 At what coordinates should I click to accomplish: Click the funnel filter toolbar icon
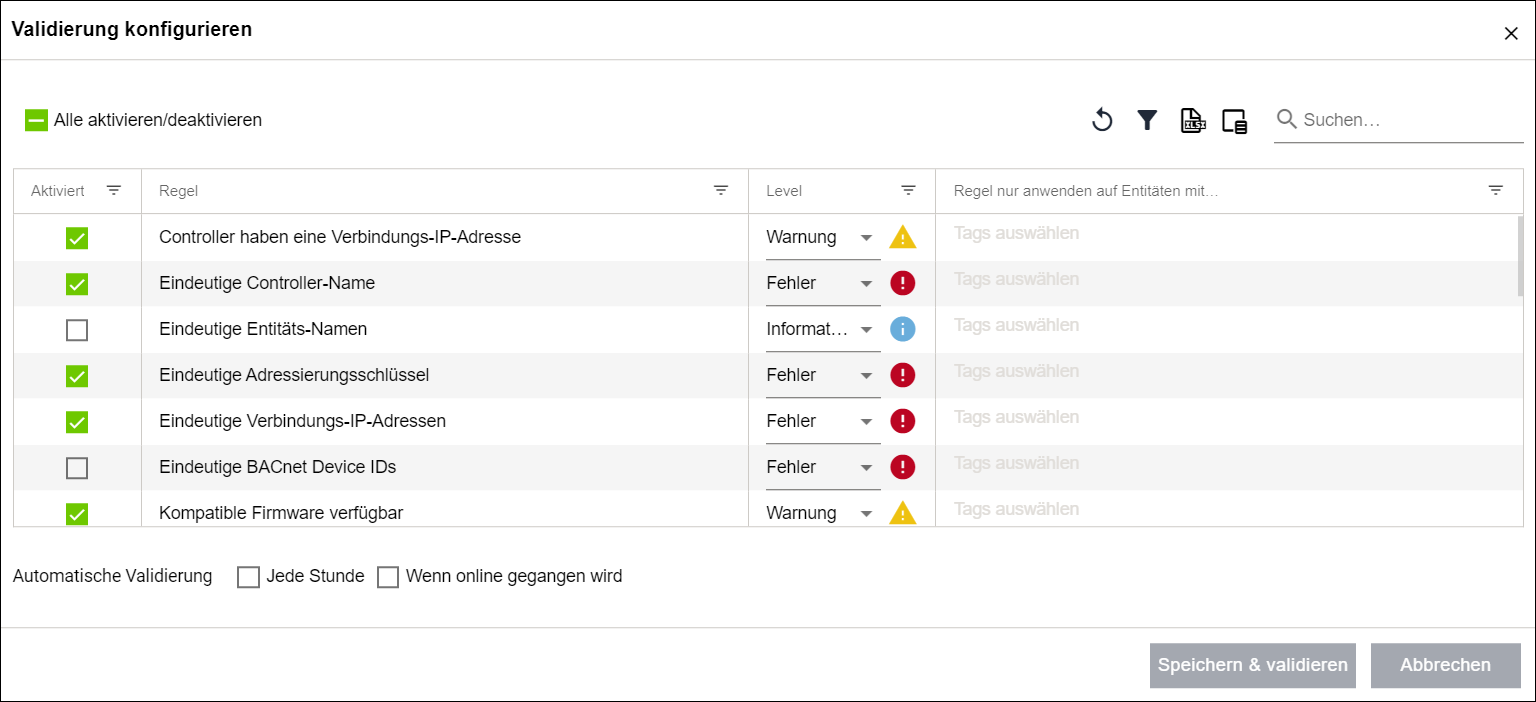[x=1147, y=121]
